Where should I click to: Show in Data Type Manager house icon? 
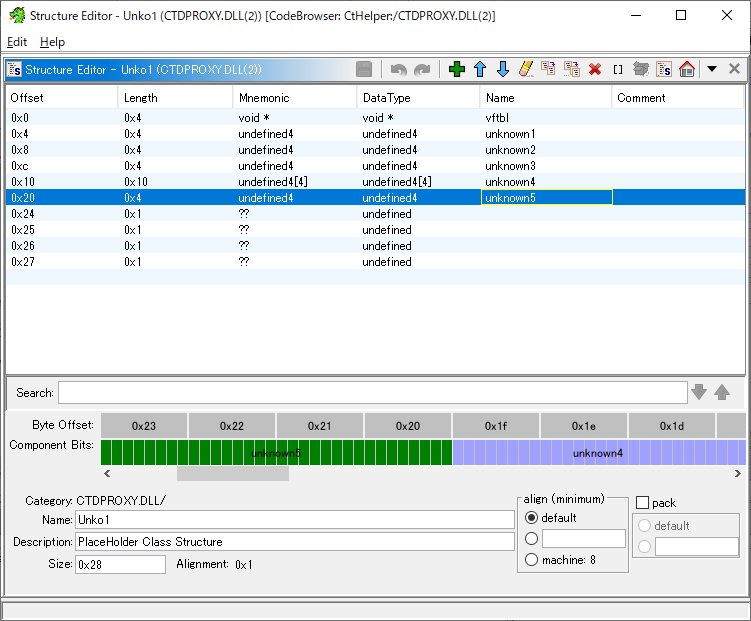(x=687, y=69)
